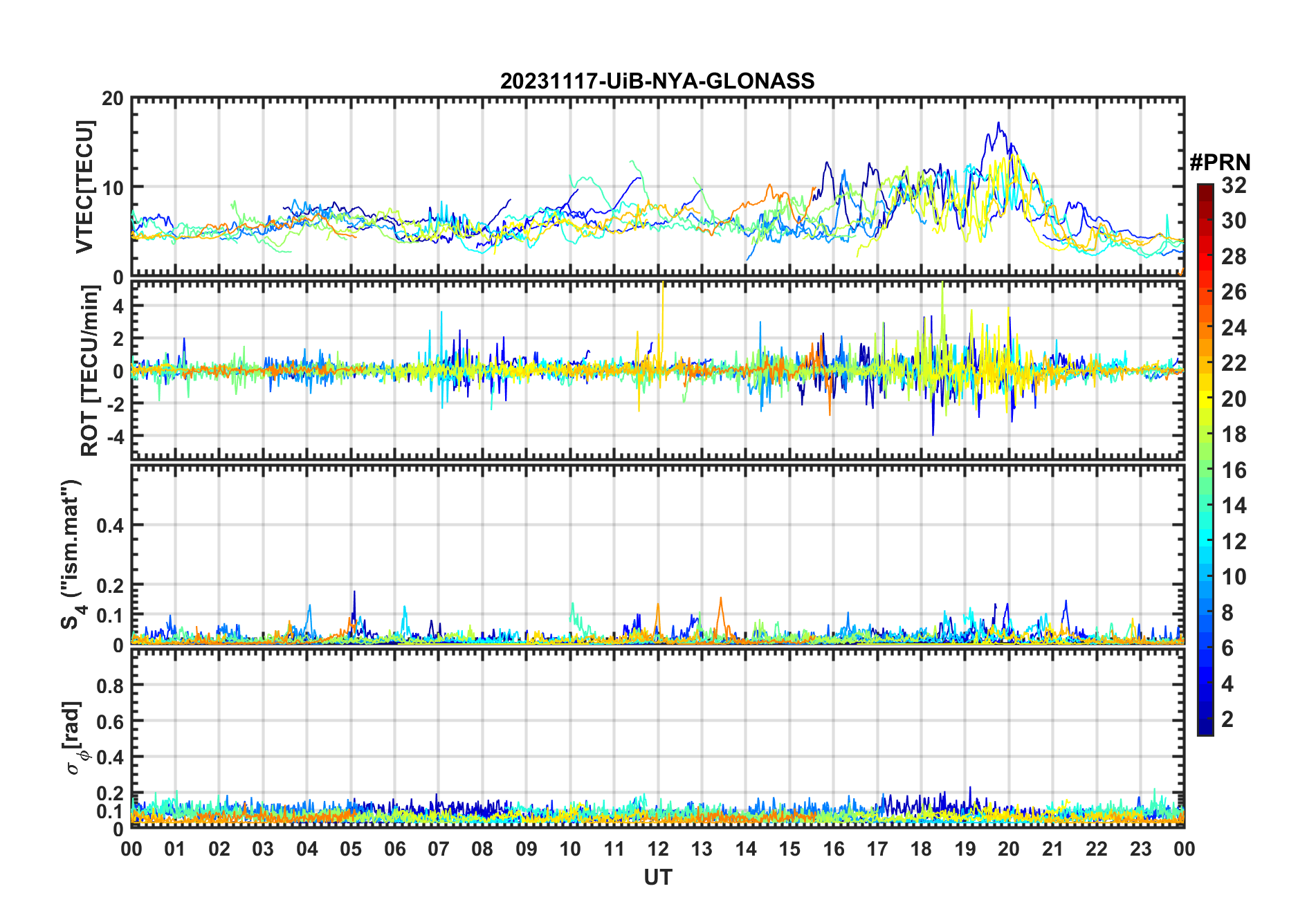Viewport: 1316px width, 920px height.
Task: Click x-axis tick label 03
Action: click(x=263, y=849)
